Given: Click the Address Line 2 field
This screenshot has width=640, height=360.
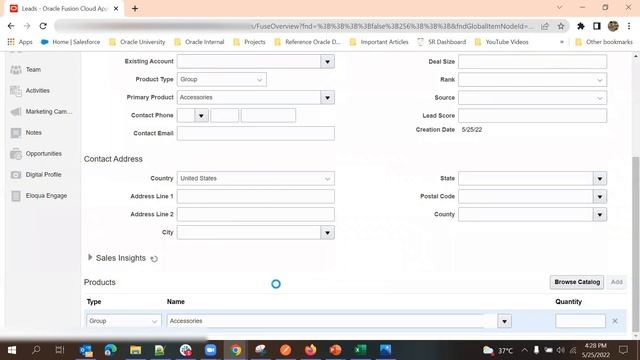Looking at the screenshot, I should pos(256,215).
